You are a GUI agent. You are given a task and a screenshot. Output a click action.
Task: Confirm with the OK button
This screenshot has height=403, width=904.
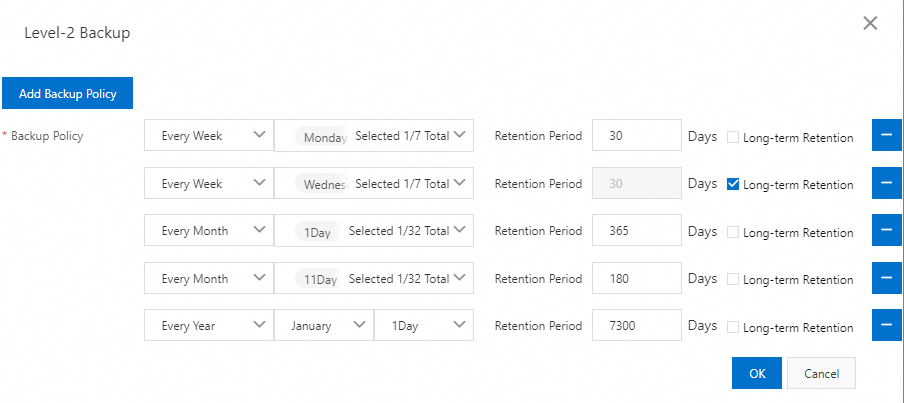tap(757, 373)
